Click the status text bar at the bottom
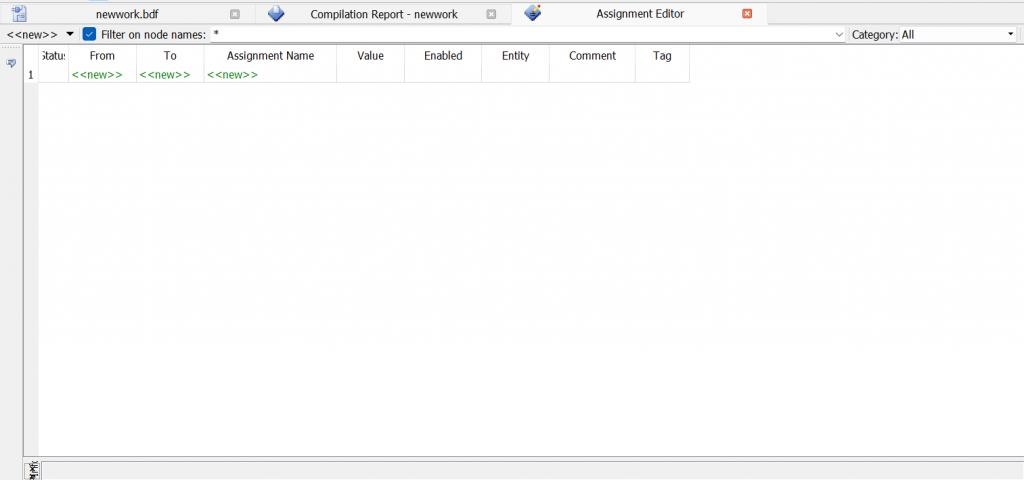This screenshot has width=1024, height=480. (x=532, y=470)
